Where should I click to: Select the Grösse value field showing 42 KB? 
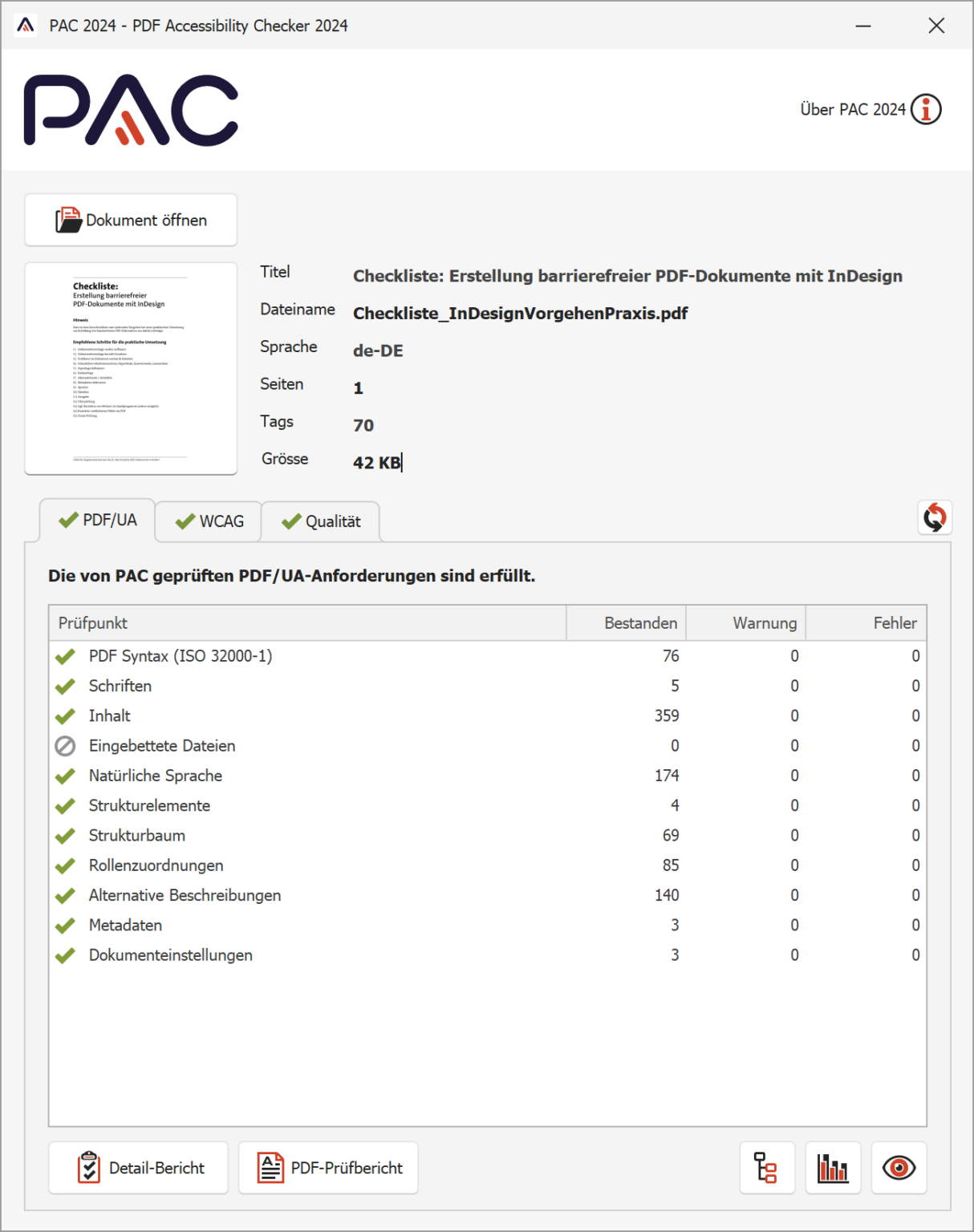(x=377, y=462)
